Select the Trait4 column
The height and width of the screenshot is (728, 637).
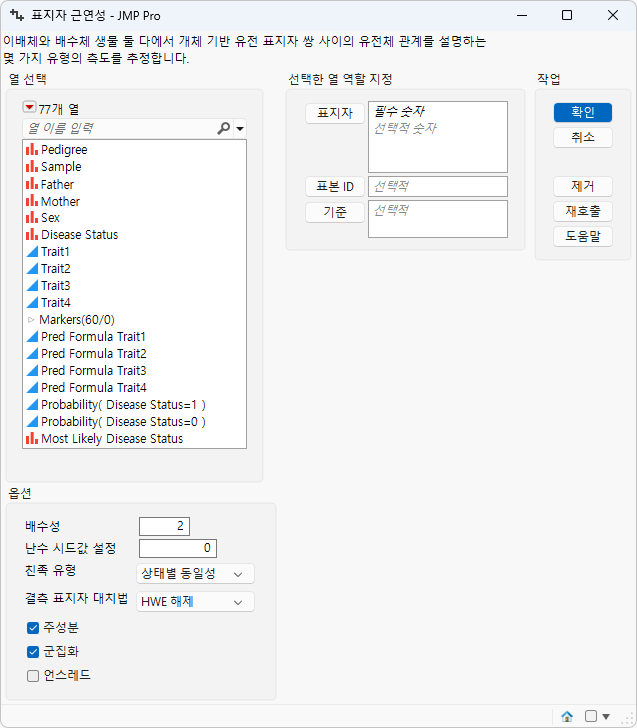56,302
